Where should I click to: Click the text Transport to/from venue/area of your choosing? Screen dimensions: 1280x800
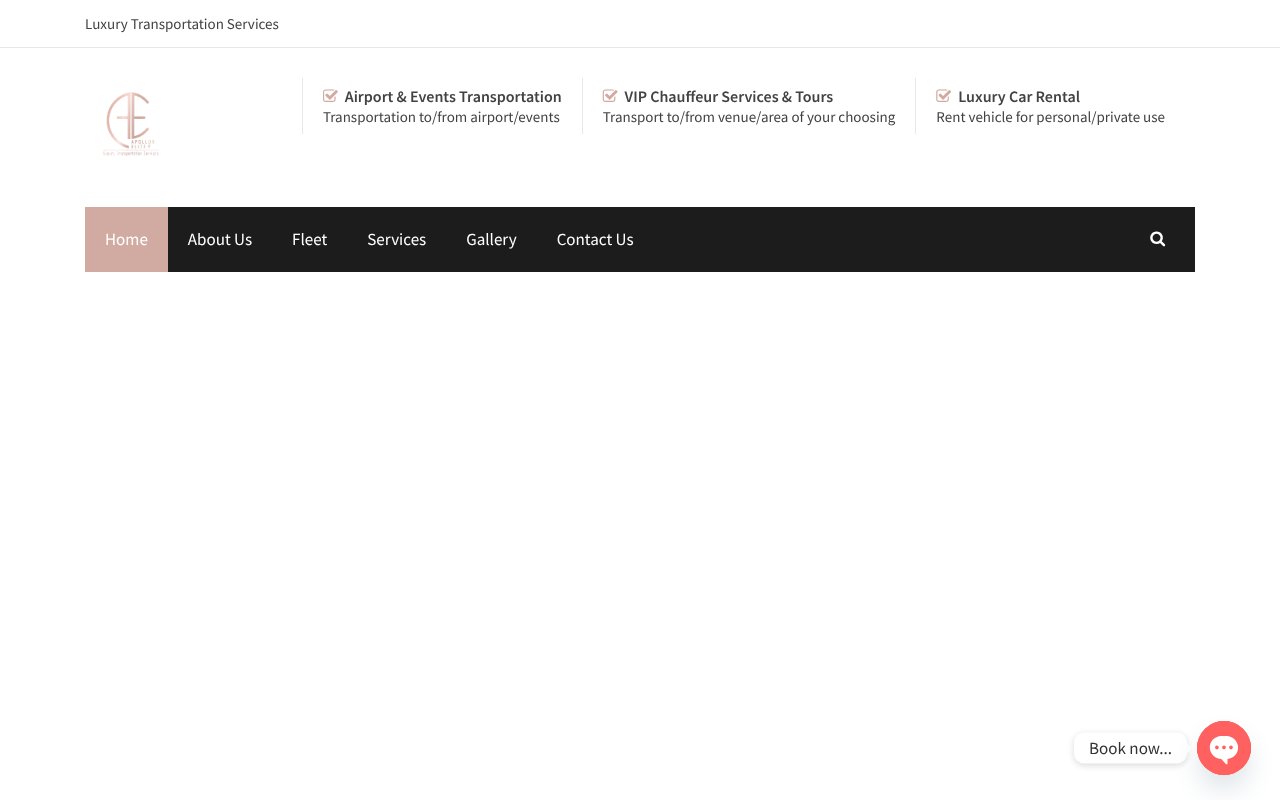click(749, 117)
